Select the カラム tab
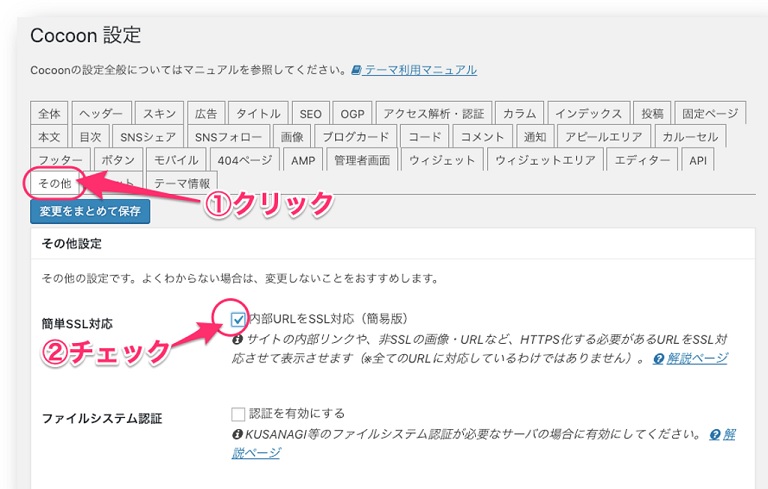 (519, 114)
